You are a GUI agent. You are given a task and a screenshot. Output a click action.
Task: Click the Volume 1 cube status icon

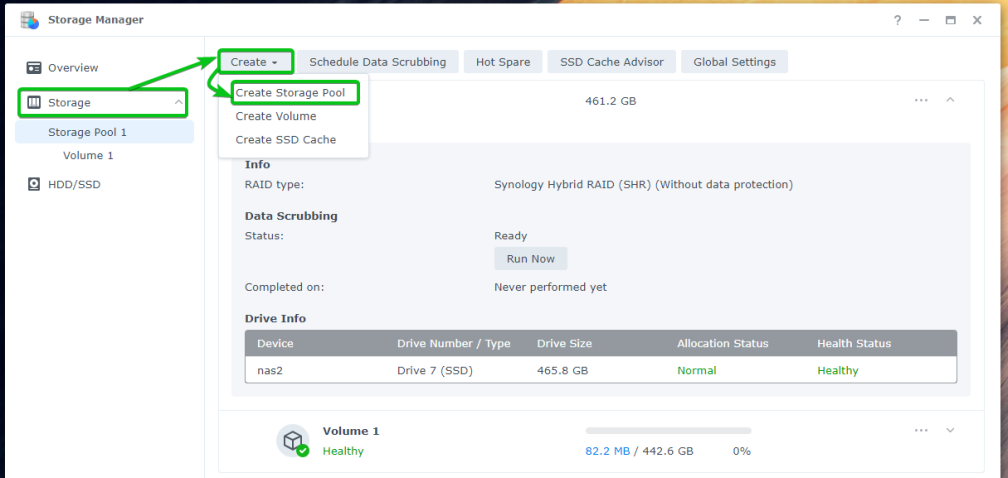pos(292,441)
